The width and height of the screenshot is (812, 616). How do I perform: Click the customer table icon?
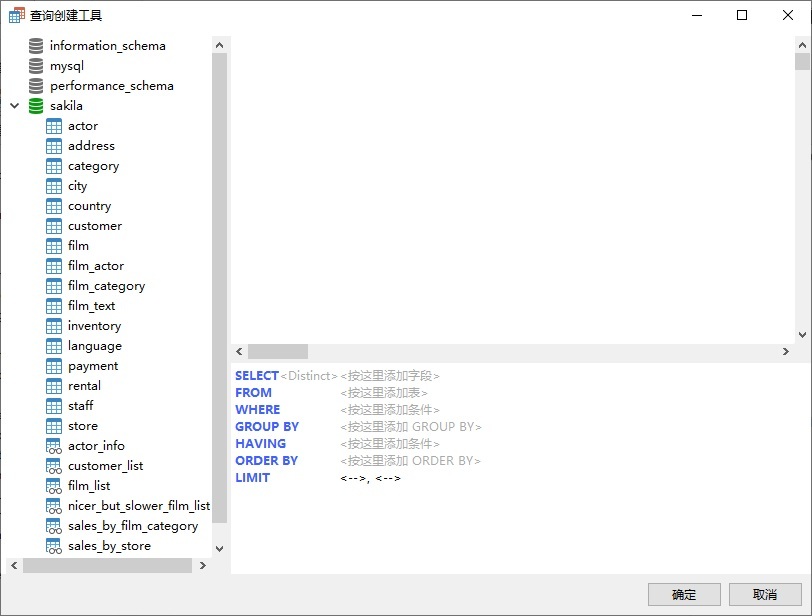tap(54, 226)
